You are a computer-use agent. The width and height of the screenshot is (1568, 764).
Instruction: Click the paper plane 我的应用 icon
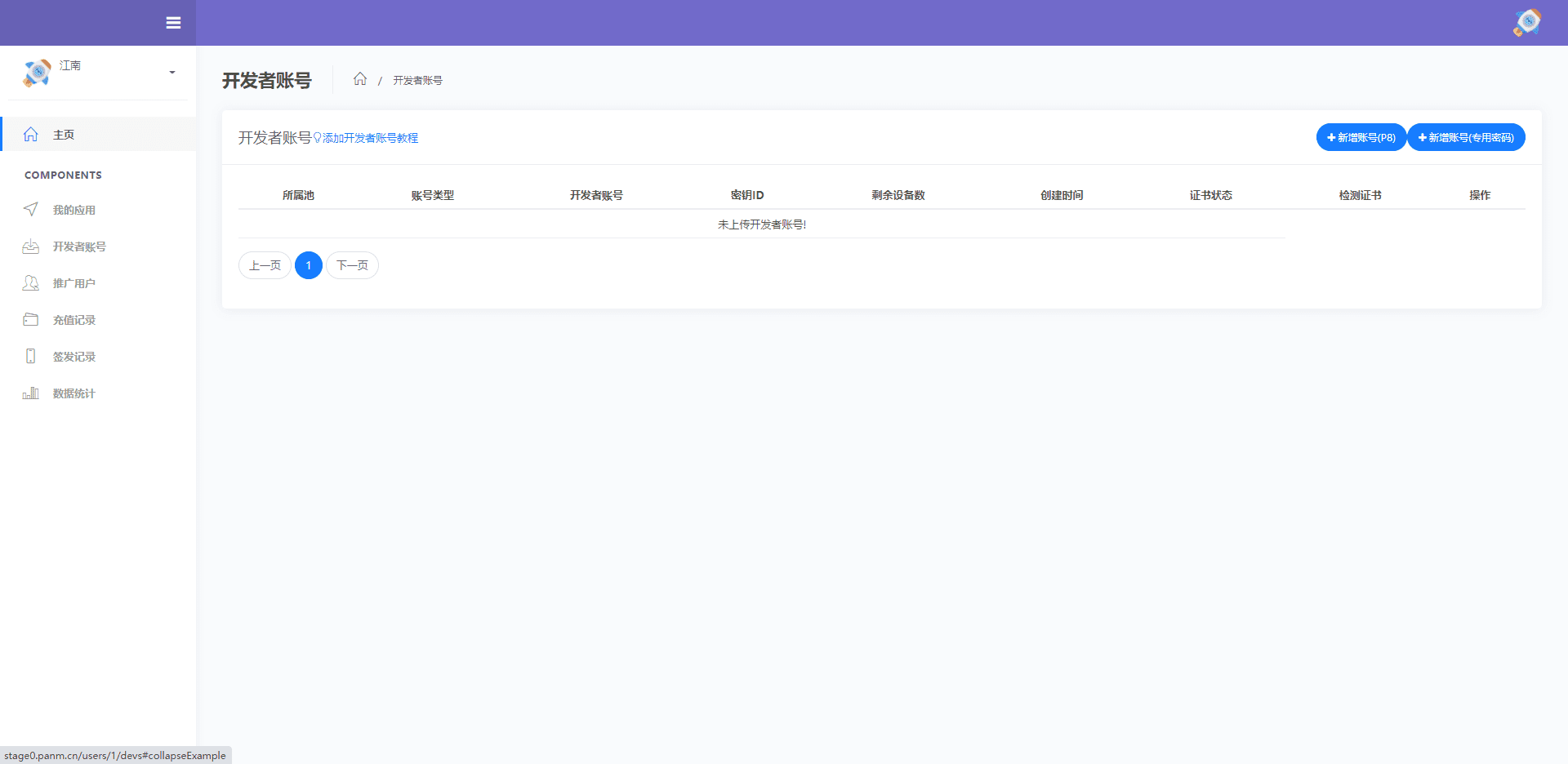pyautogui.click(x=31, y=210)
